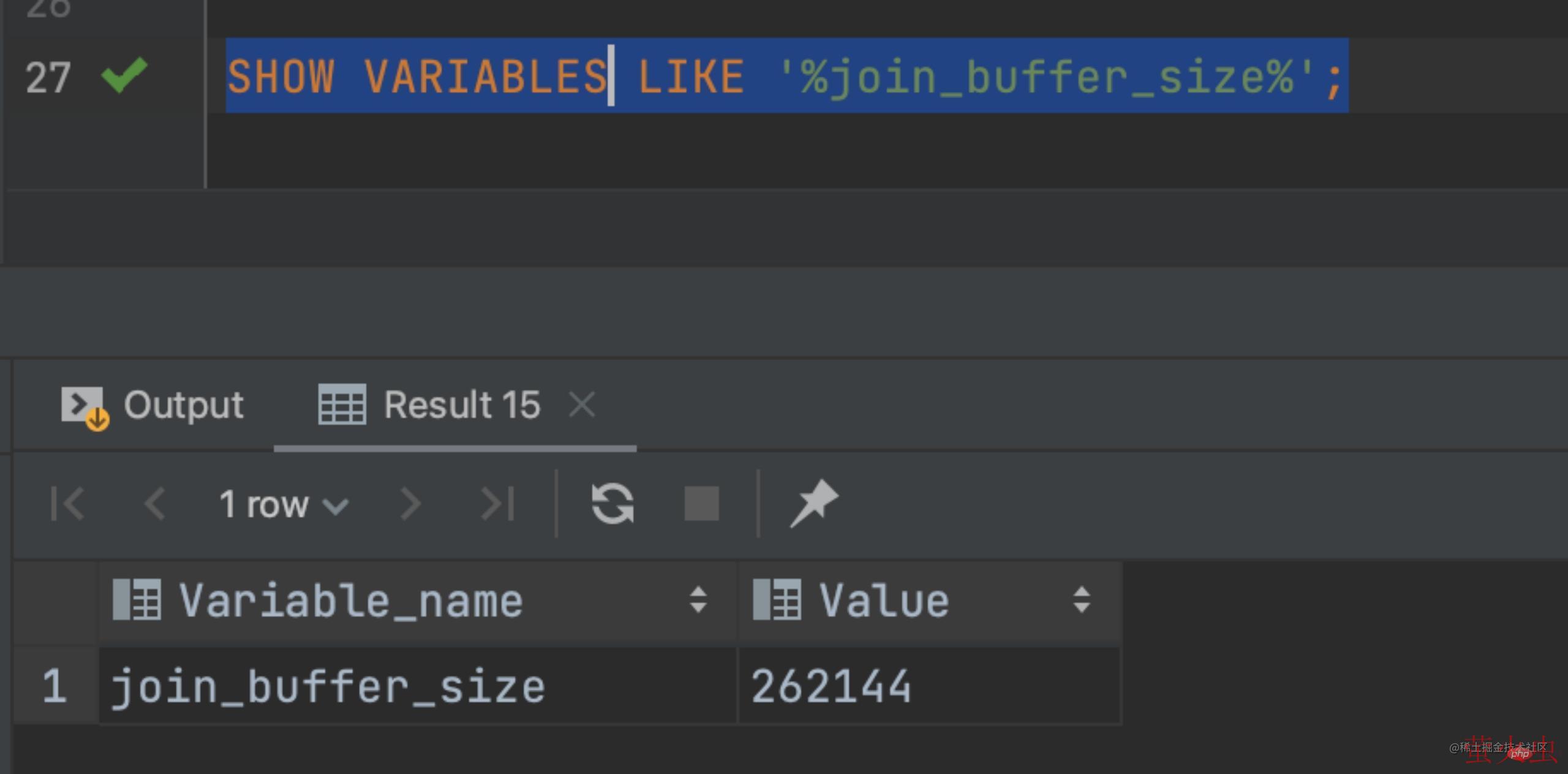1568x774 pixels.
Task: Go to previous results page
Action: click(154, 504)
